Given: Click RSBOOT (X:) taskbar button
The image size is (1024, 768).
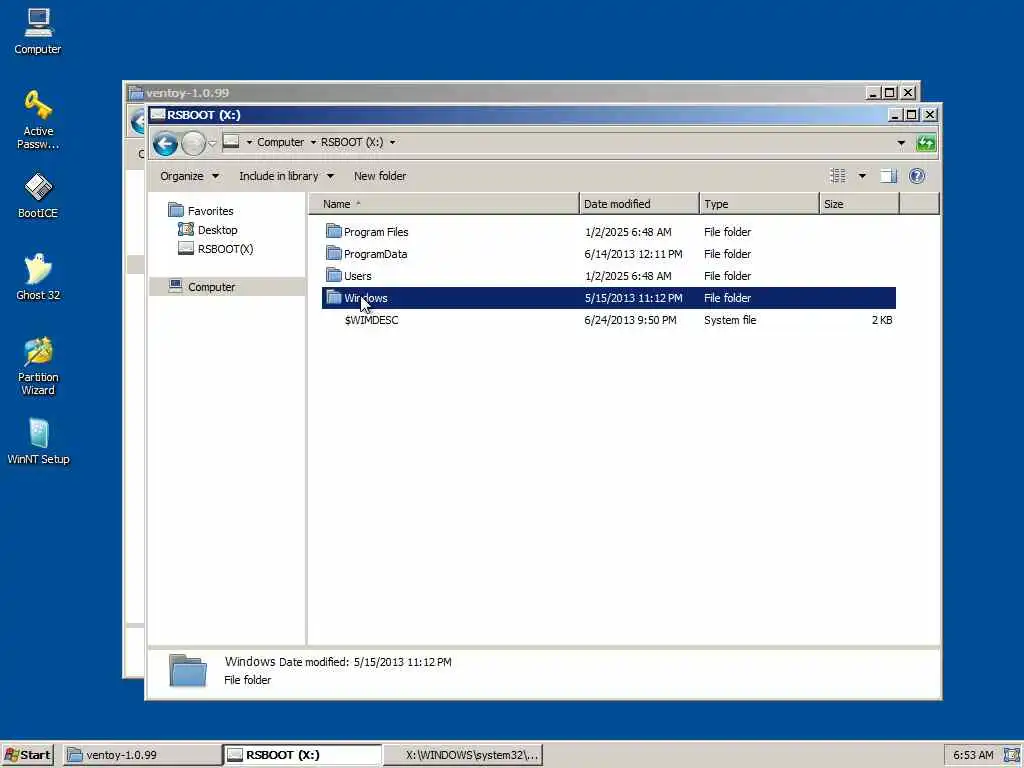Looking at the screenshot, I should coord(302,755).
